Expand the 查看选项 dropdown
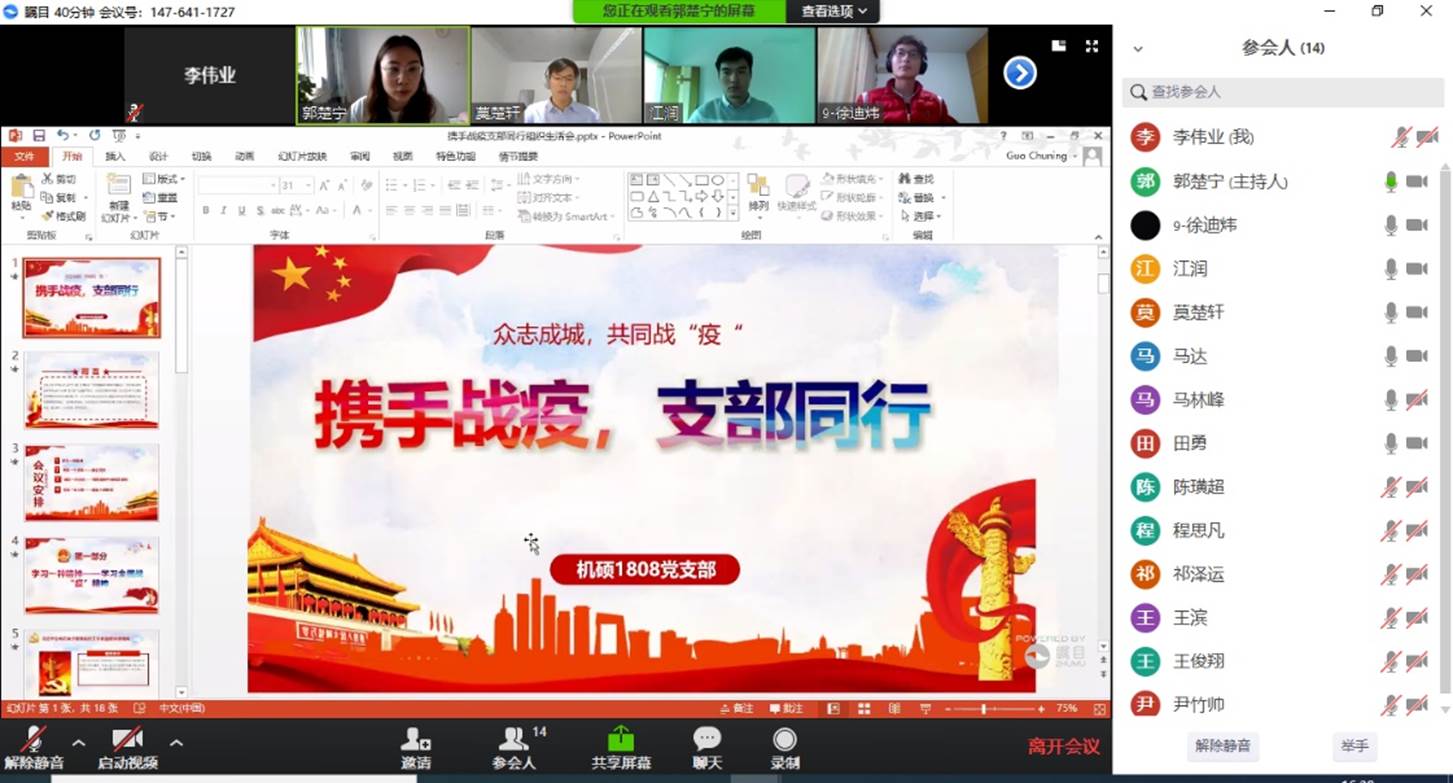Viewport: 1453px width, 783px height. click(833, 11)
